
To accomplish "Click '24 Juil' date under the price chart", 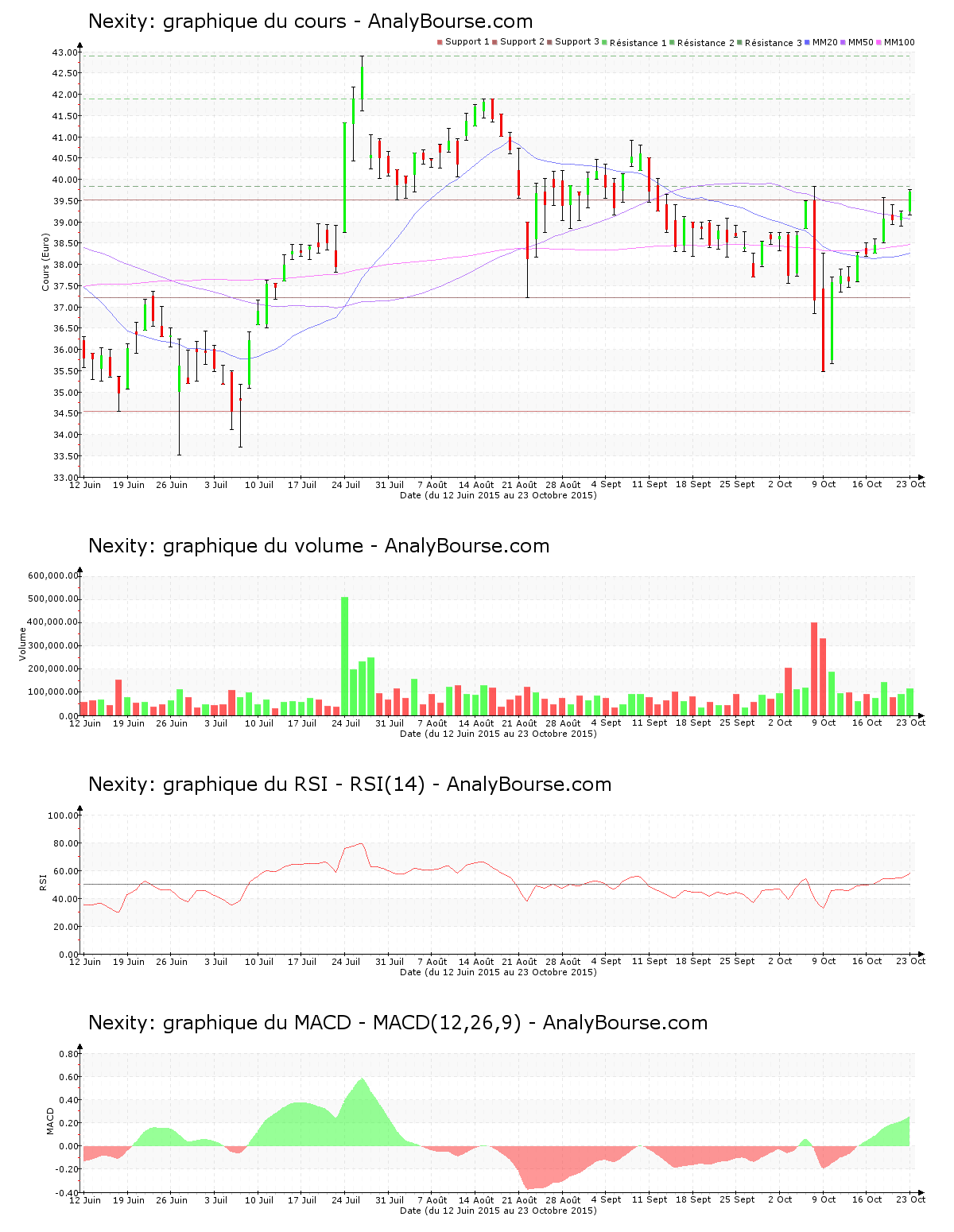I will [346, 485].
